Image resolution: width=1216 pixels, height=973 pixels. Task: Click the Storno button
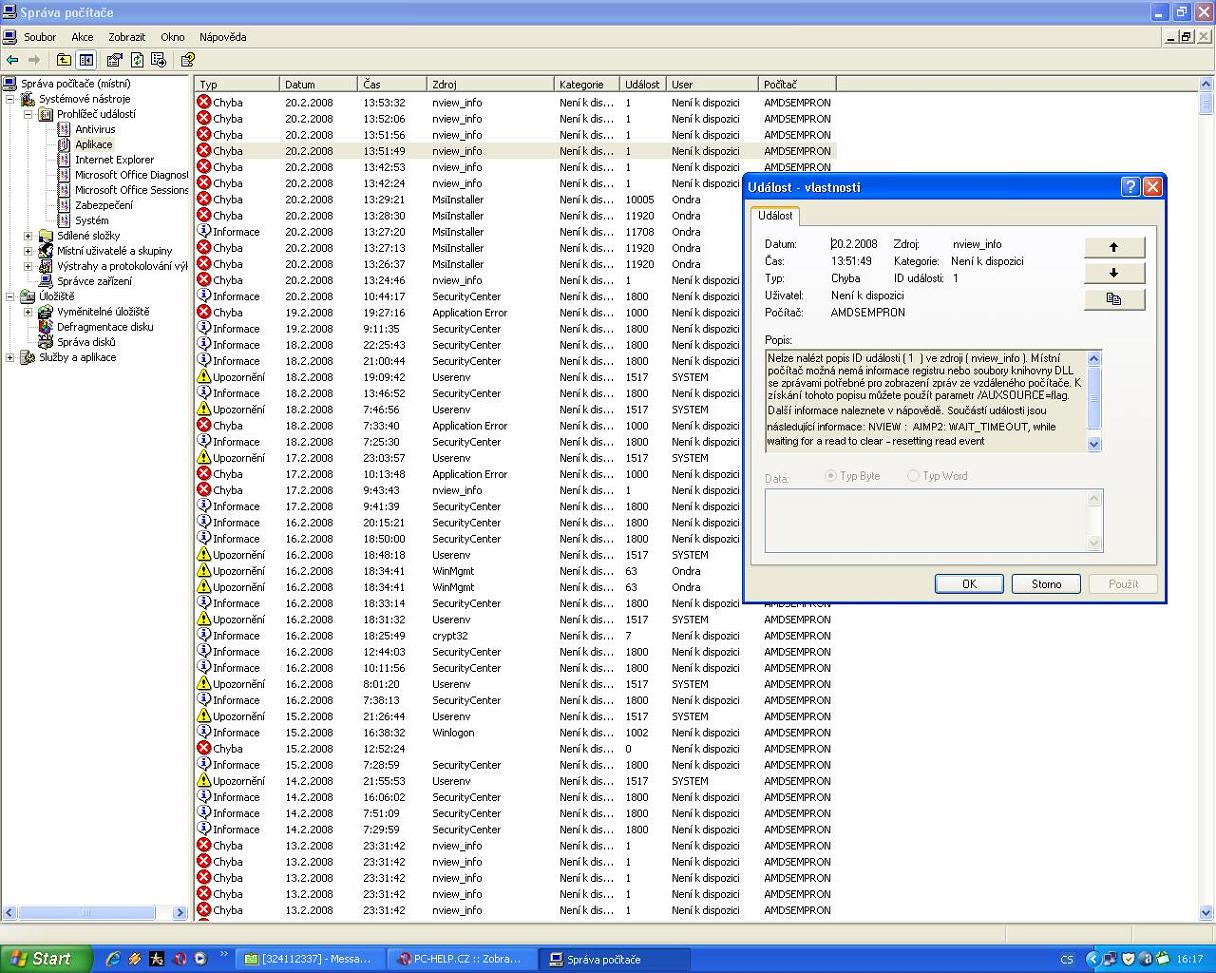coord(1046,584)
